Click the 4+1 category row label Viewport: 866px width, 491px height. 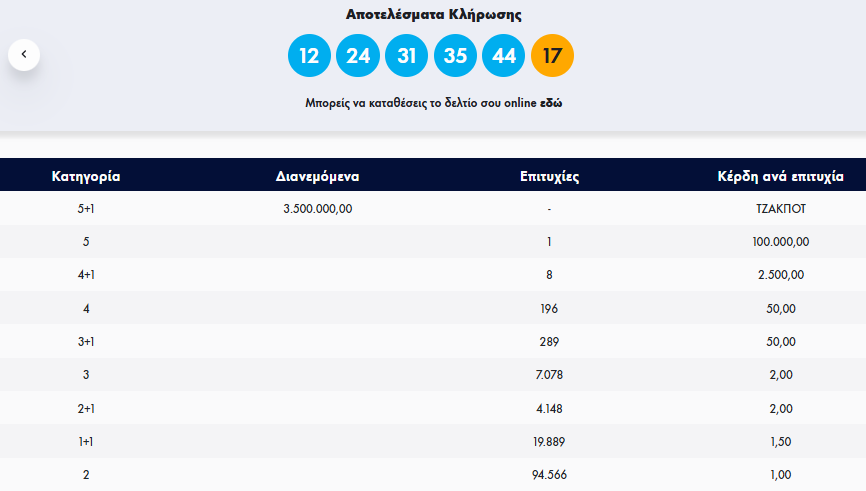tap(86, 275)
